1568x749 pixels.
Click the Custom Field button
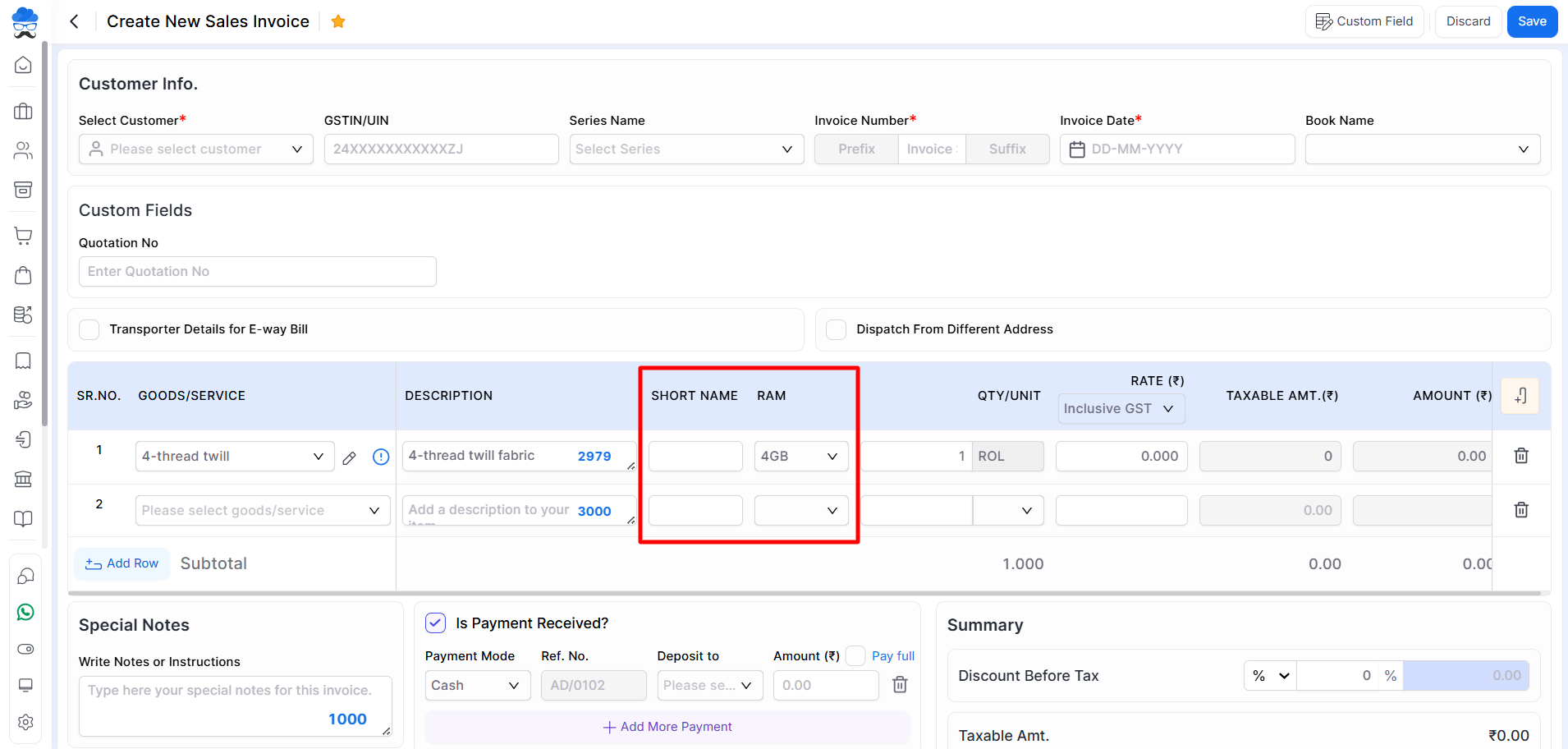click(x=1364, y=21)
